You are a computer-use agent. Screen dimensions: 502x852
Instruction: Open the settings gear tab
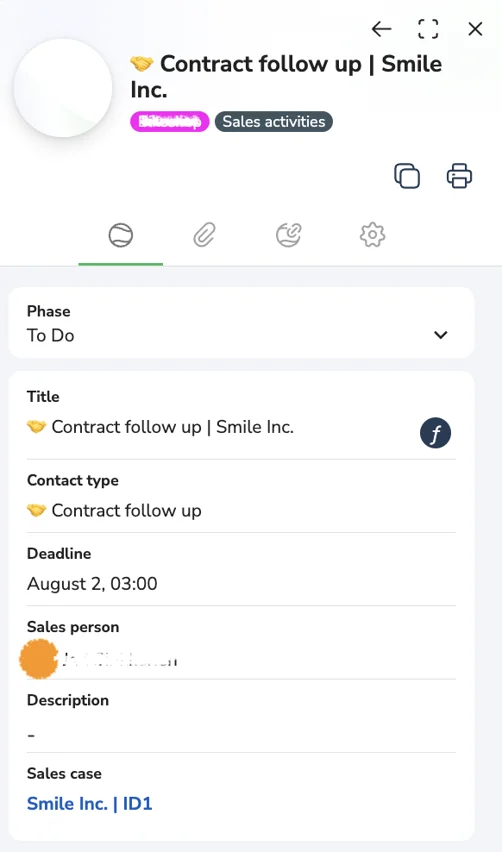pyautogui.click(x=373, y=236)
